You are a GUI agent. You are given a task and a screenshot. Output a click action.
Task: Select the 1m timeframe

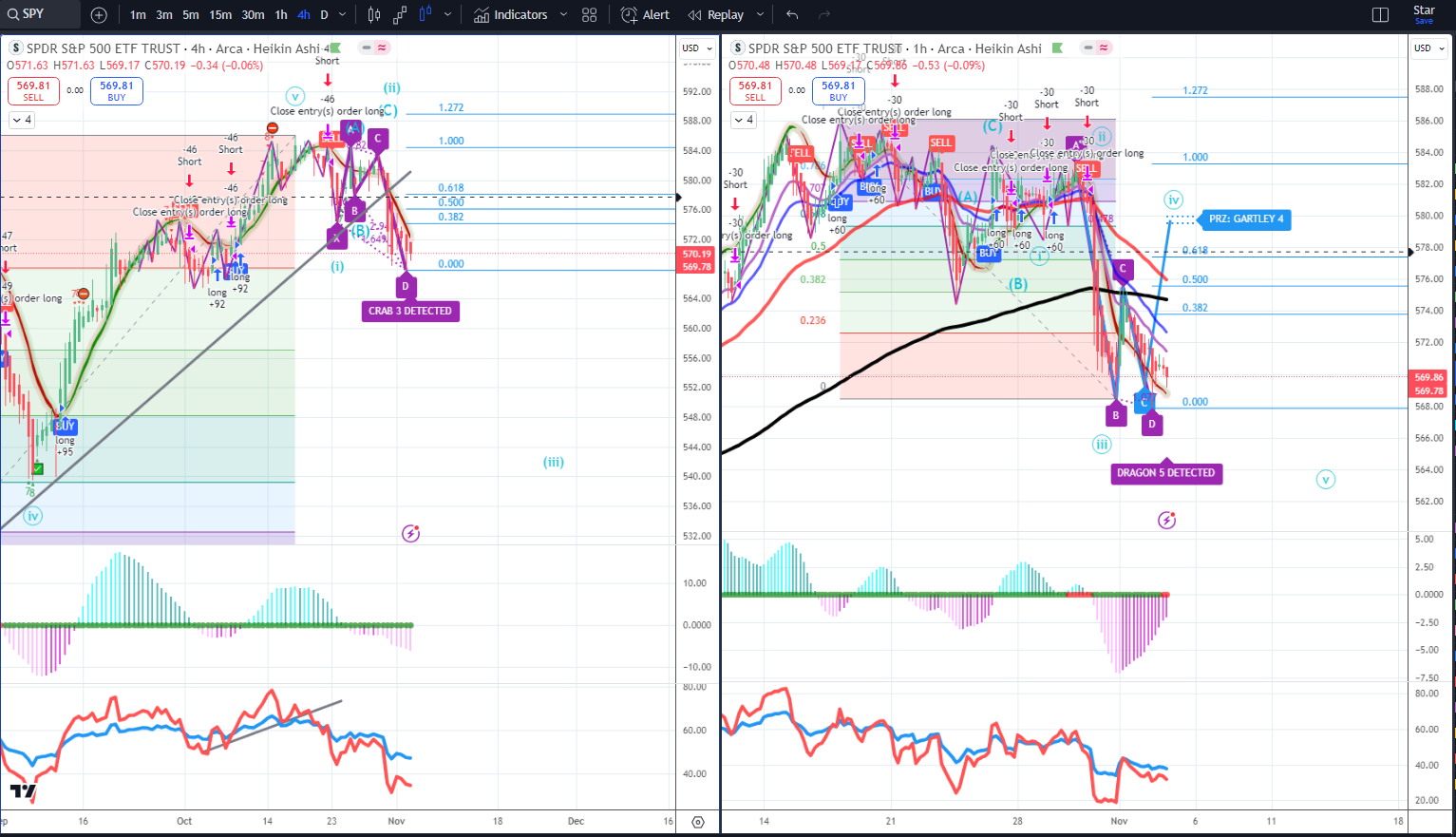pos(138,14)
